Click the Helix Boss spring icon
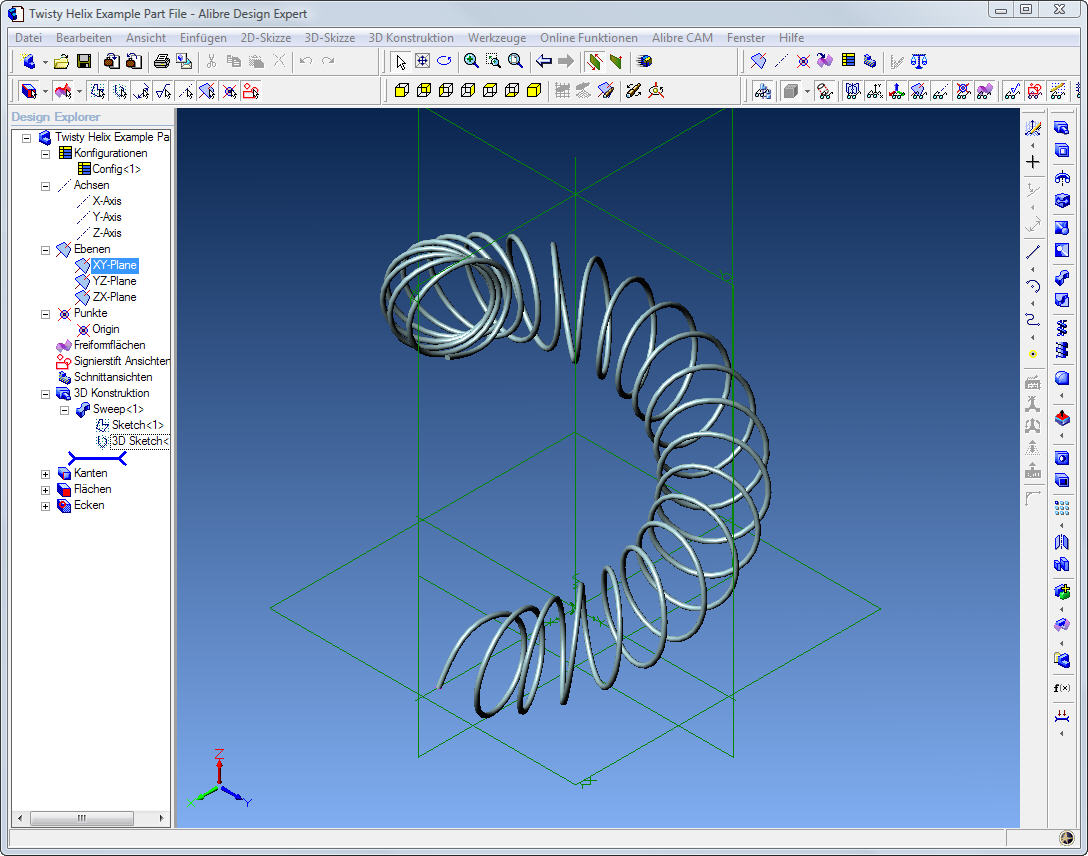This screenshot has width=1088, height=856. tap(1062, 327)
